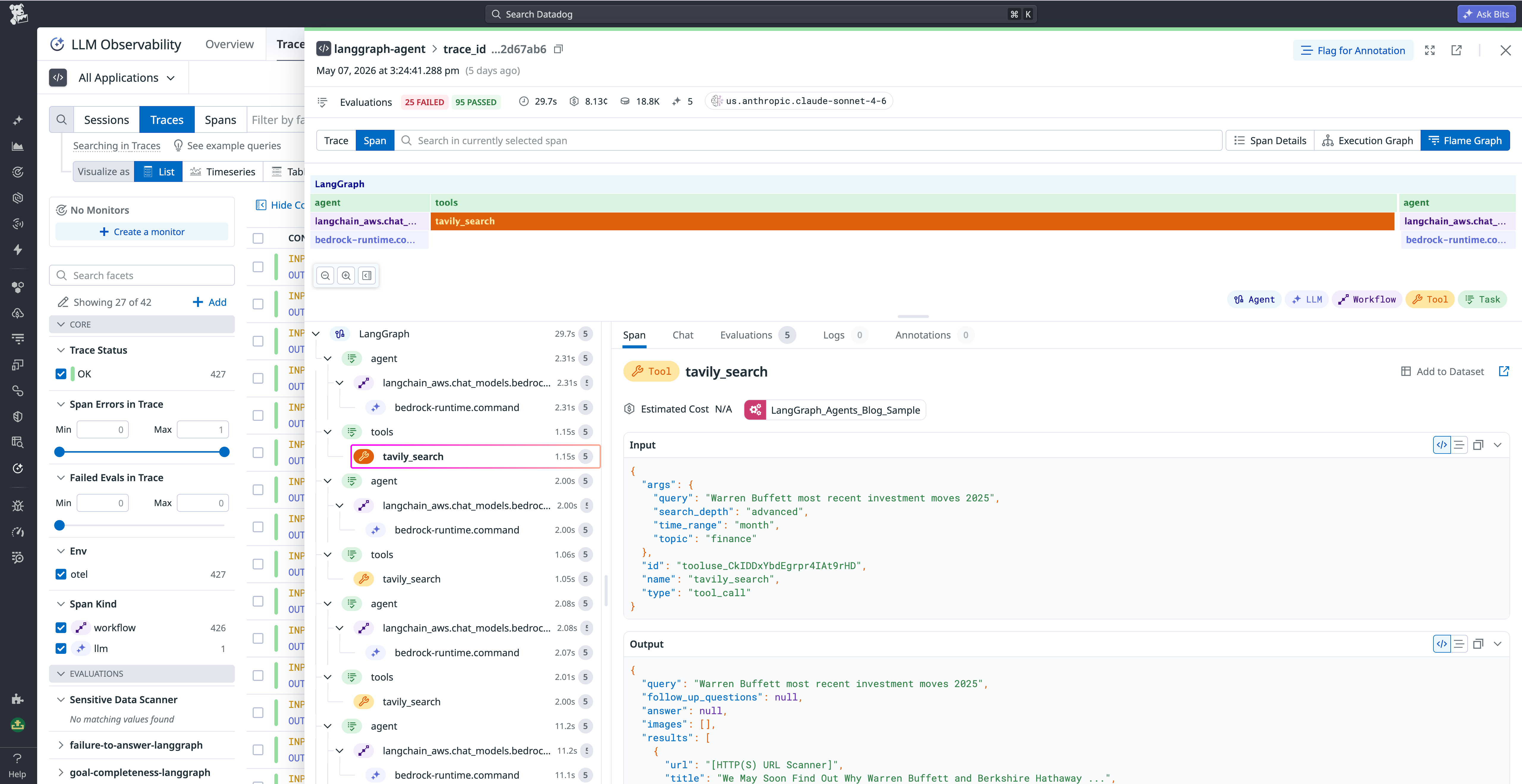Viewport: 1522px width, 784px height.
Task: Open the Help icon in sidebar
Action: coord(17,765)
